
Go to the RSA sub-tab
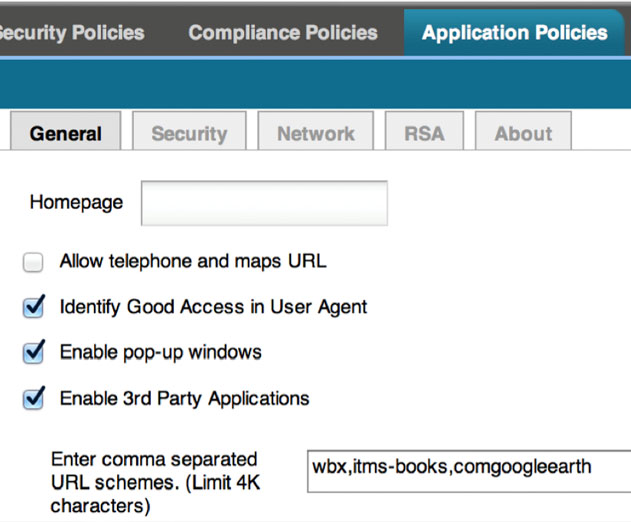(x=424, y=131)
